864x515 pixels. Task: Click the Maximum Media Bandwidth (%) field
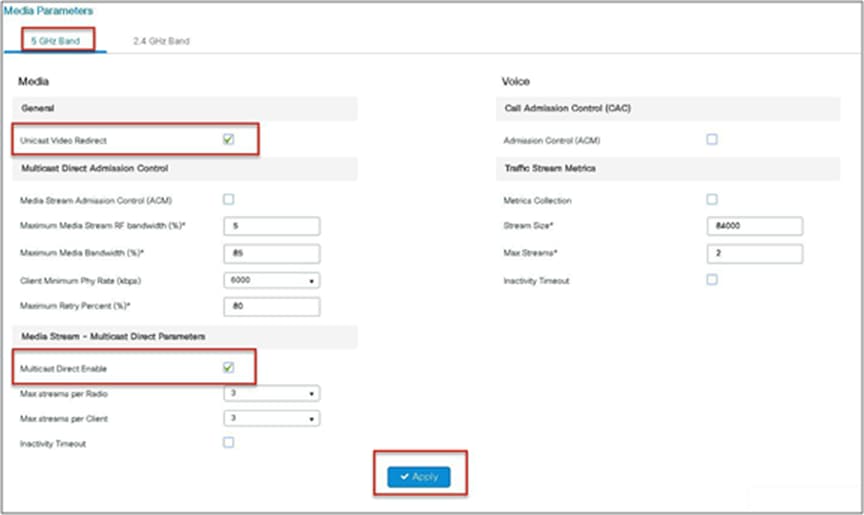[x=272, y=253]
